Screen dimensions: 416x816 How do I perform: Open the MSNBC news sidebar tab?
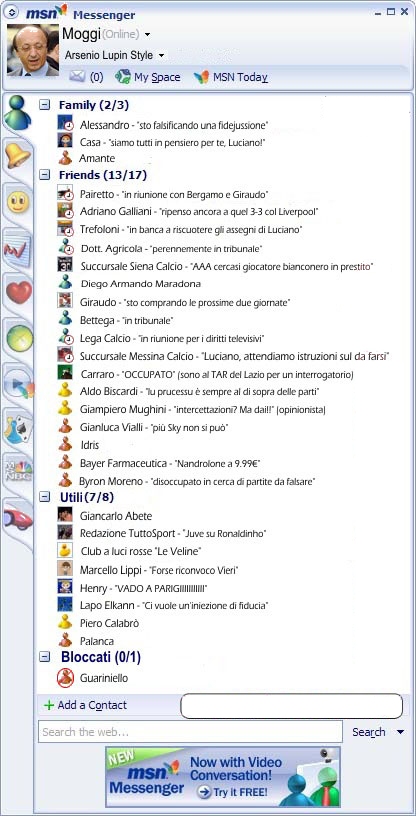click(18, 471)
